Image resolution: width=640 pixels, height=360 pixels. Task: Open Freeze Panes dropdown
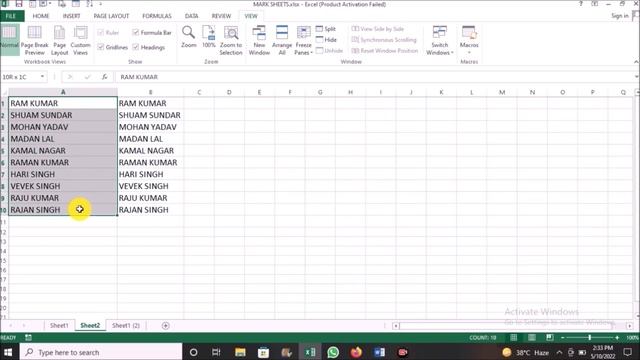(303, 40)
